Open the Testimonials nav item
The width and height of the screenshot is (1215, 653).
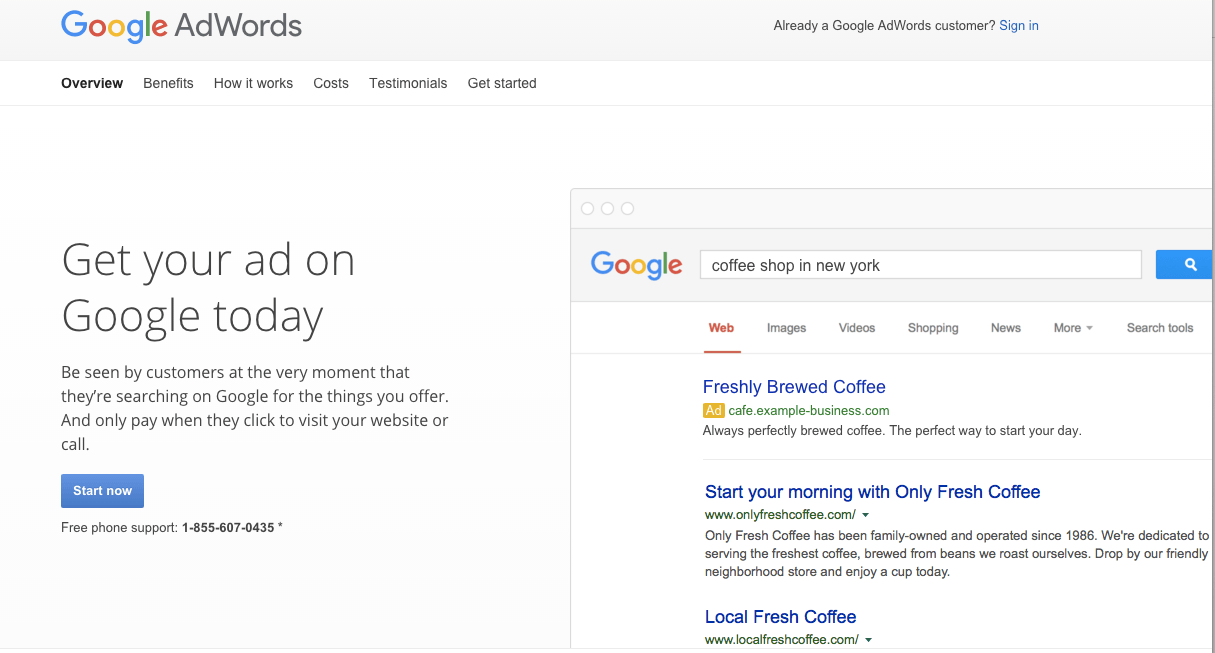[x=408, y=83]
